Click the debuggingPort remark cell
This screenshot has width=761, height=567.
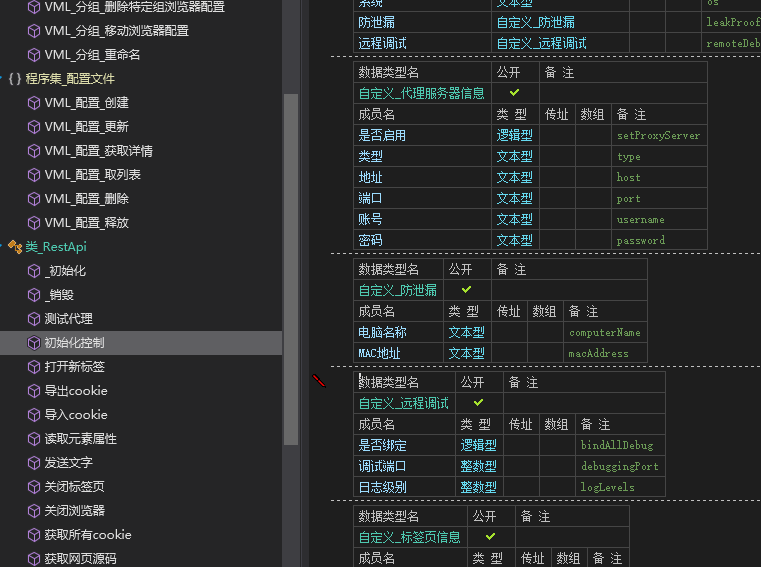tap(620, 466)
